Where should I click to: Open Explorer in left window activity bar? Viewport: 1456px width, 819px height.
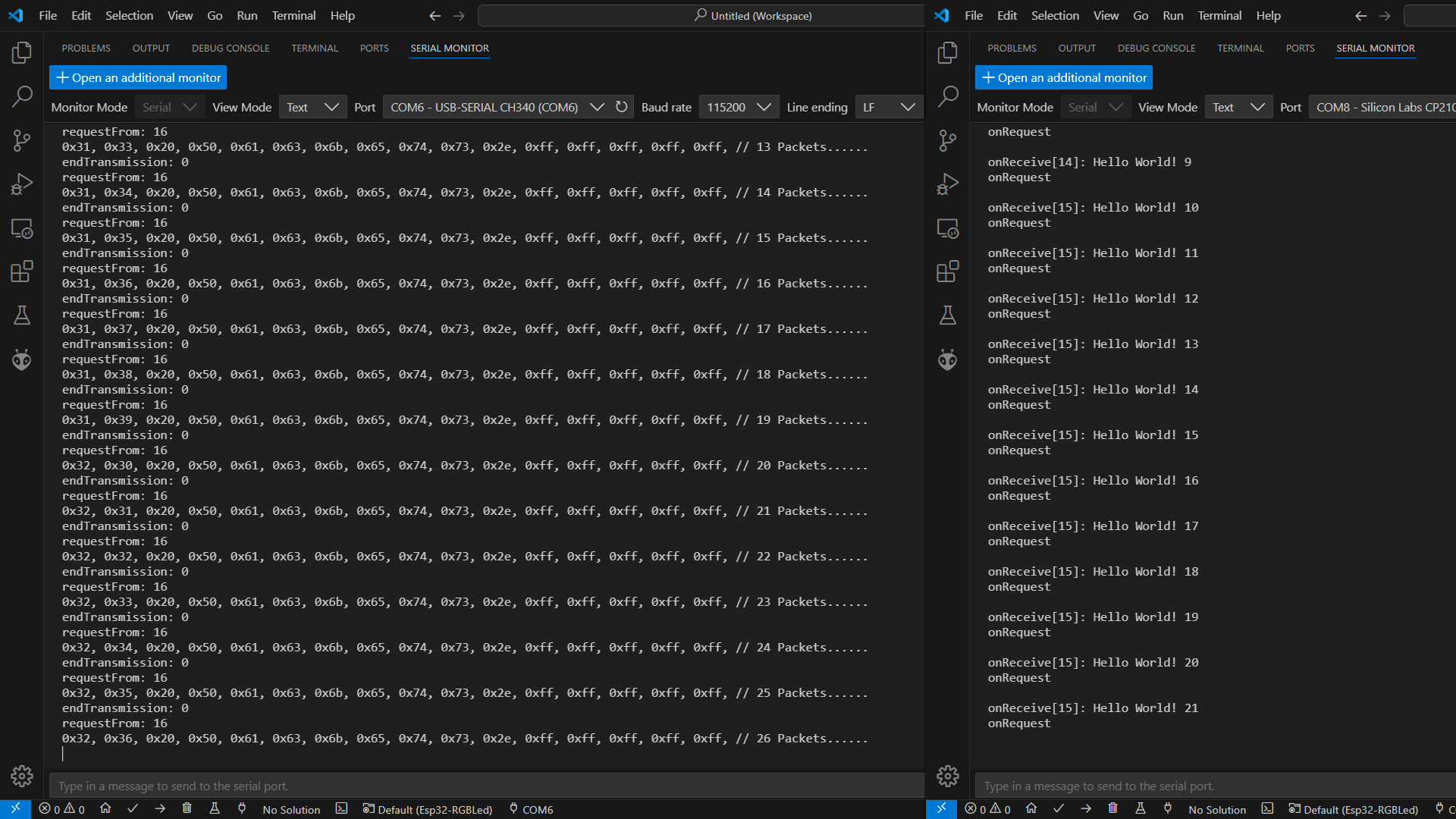(x=22, y=52)
